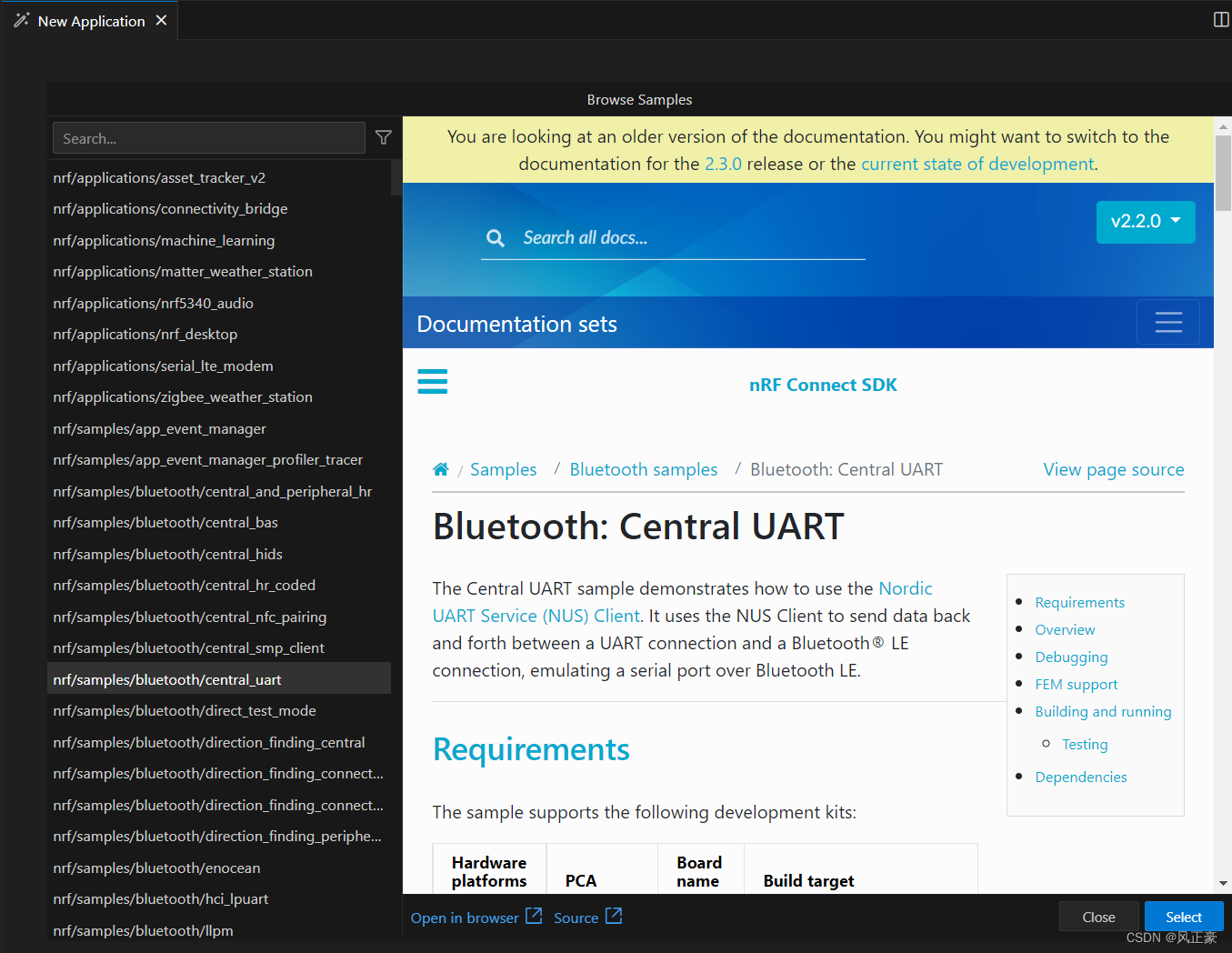The height and width of the screenshot is (953, 1232).
Task: Click the Close button
Action: pos(1098,917)
